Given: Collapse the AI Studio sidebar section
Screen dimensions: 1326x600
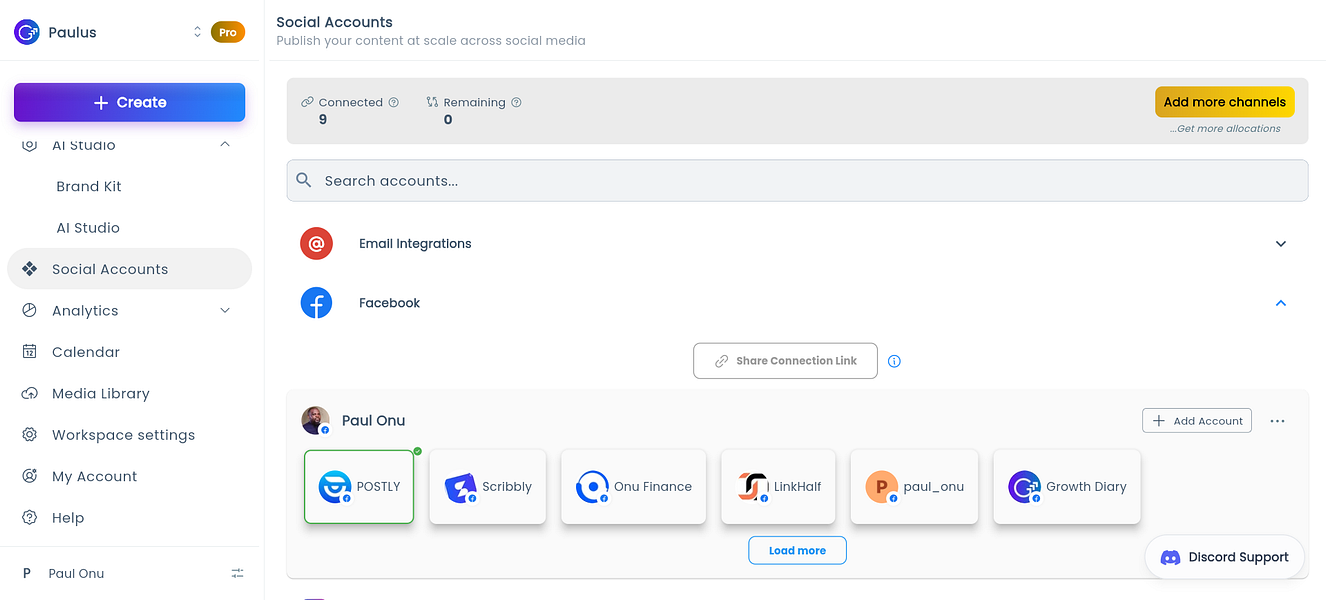Looking at the screenshot, I should (225, 145).
